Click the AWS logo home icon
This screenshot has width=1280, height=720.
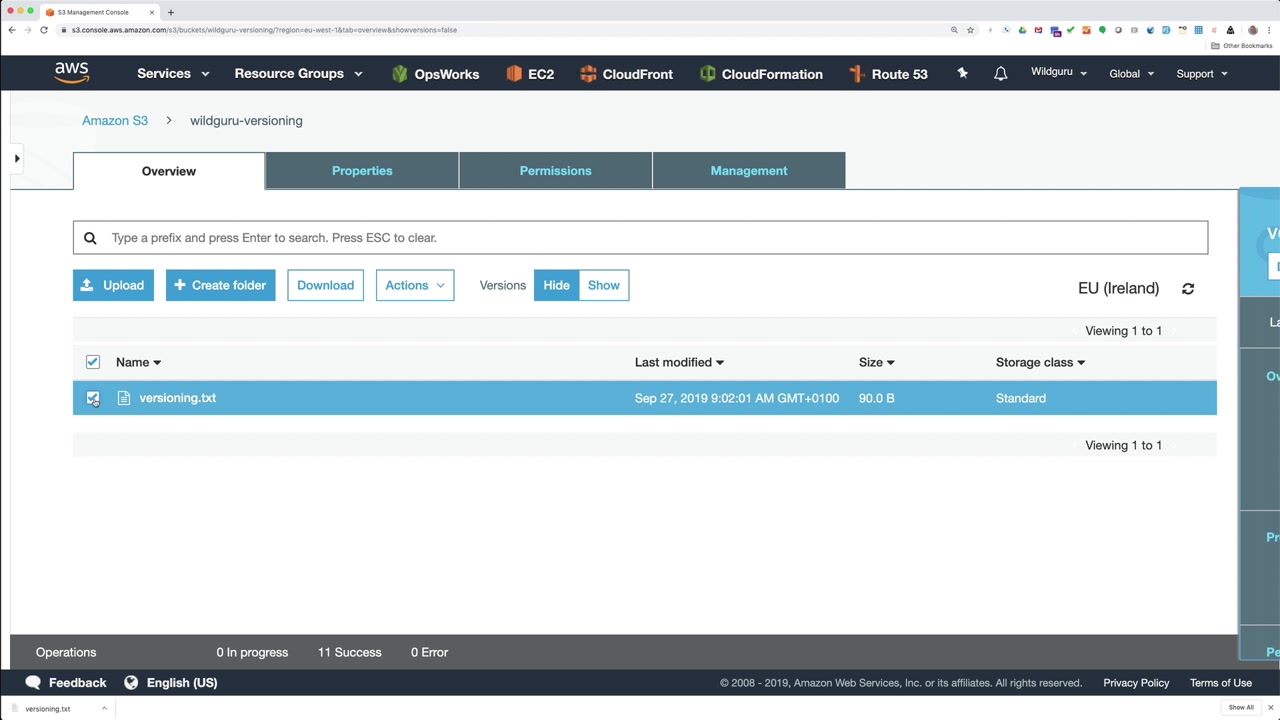tap(72, 72)
